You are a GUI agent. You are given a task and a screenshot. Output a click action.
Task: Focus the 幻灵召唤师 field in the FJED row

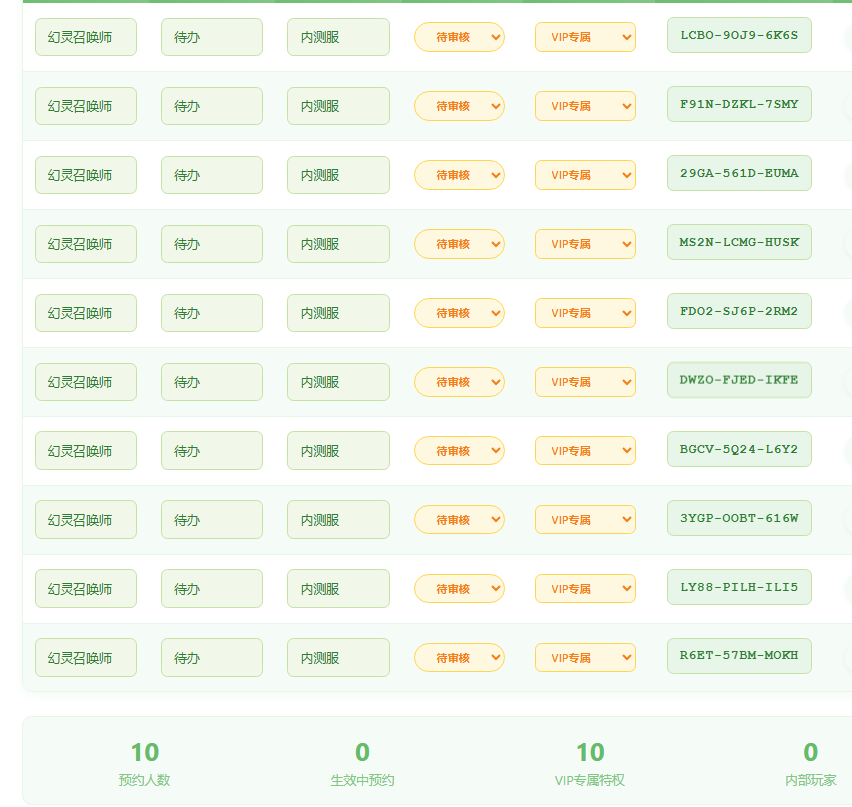(86, 382)
